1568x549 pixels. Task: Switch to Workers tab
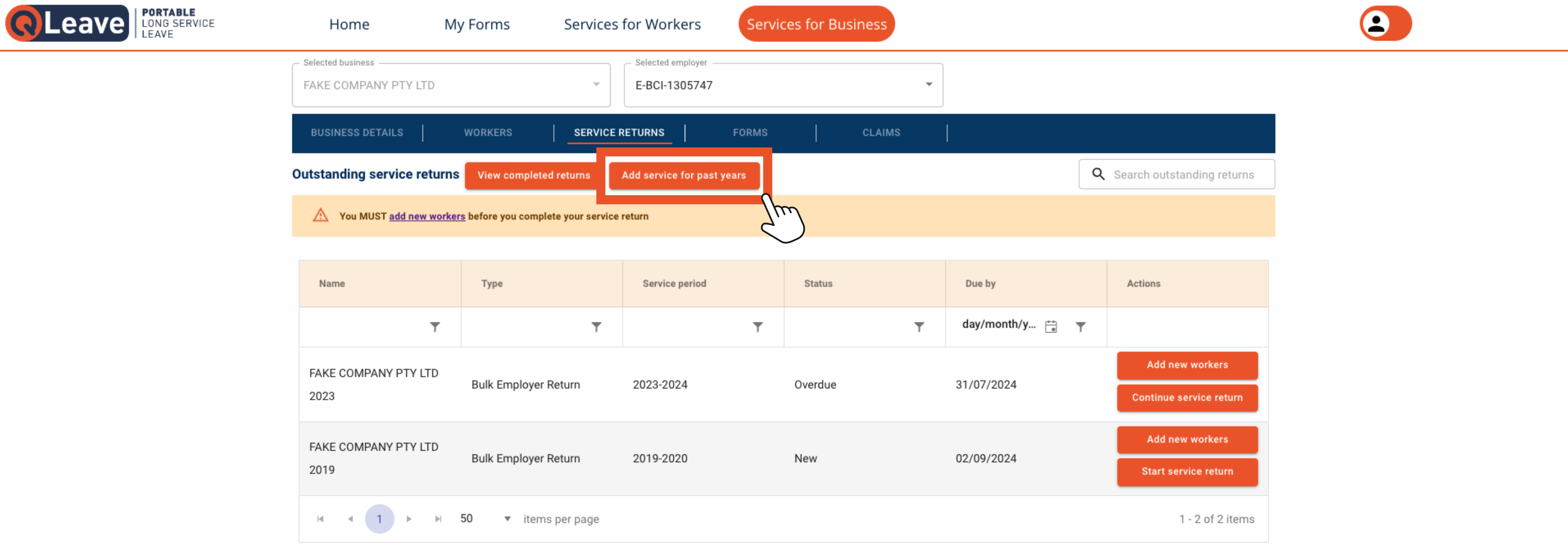pyautogui.click(x=488, y=132)
